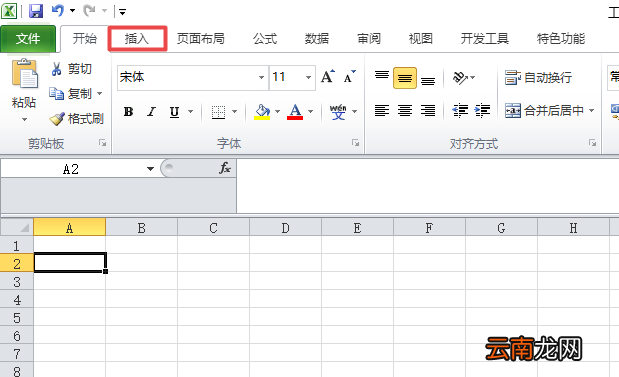Apply the red font color A
The height and width of the screenshot is (377, 619).
[x=295, y=112]
